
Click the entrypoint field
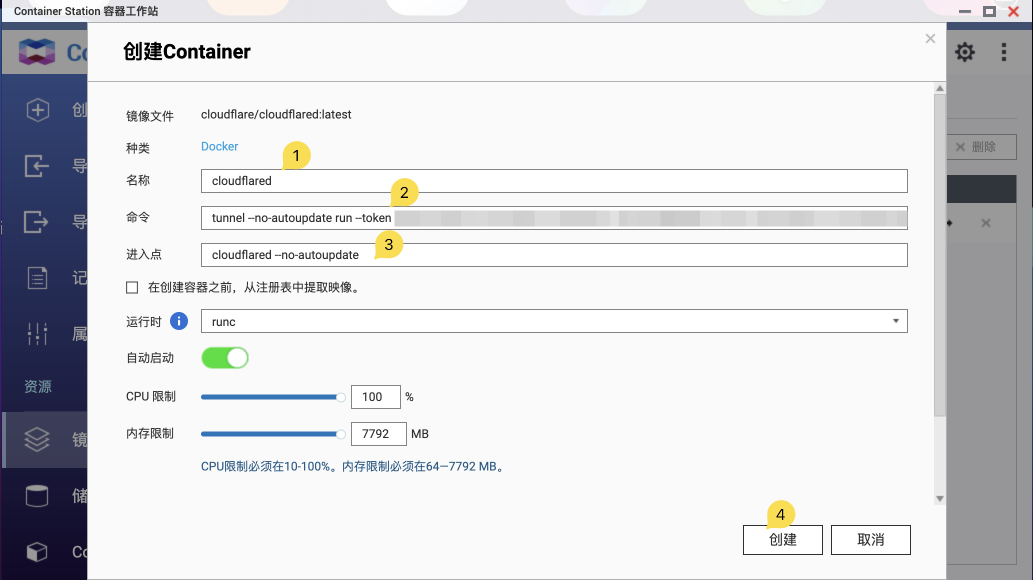554,254
